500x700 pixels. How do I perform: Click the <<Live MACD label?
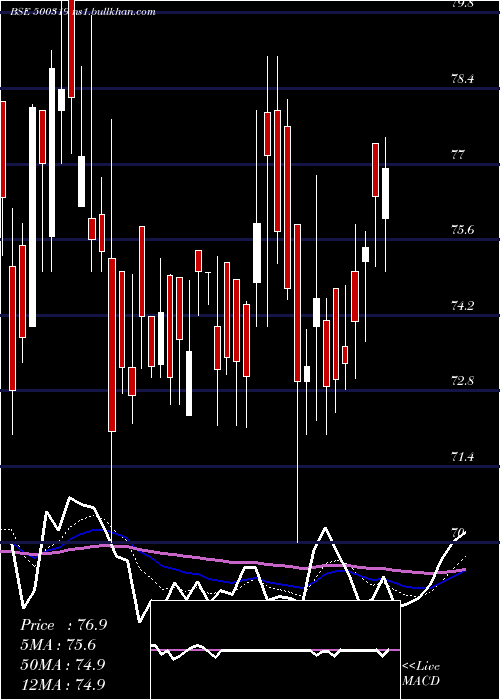(421, 674)
